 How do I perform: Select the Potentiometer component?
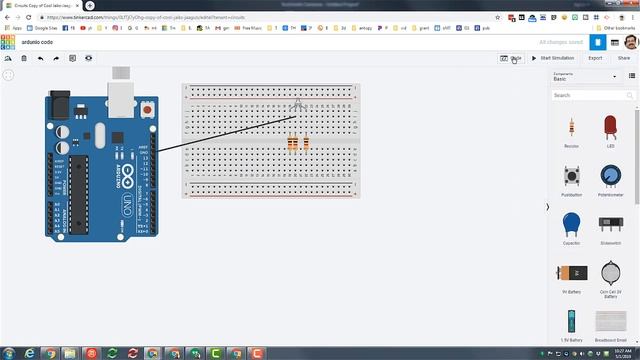(611, 180)
